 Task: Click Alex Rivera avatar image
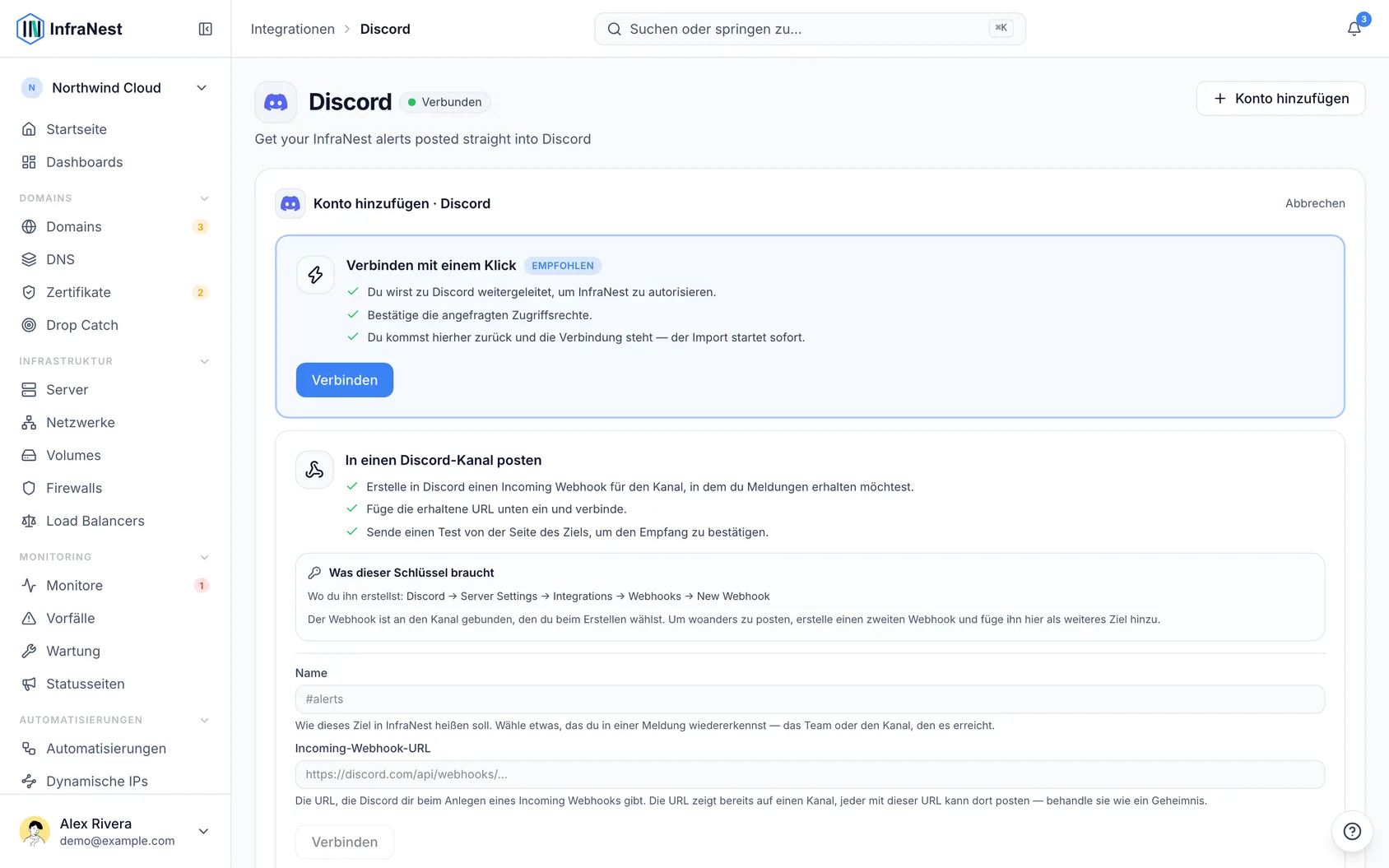coord(35,831)
